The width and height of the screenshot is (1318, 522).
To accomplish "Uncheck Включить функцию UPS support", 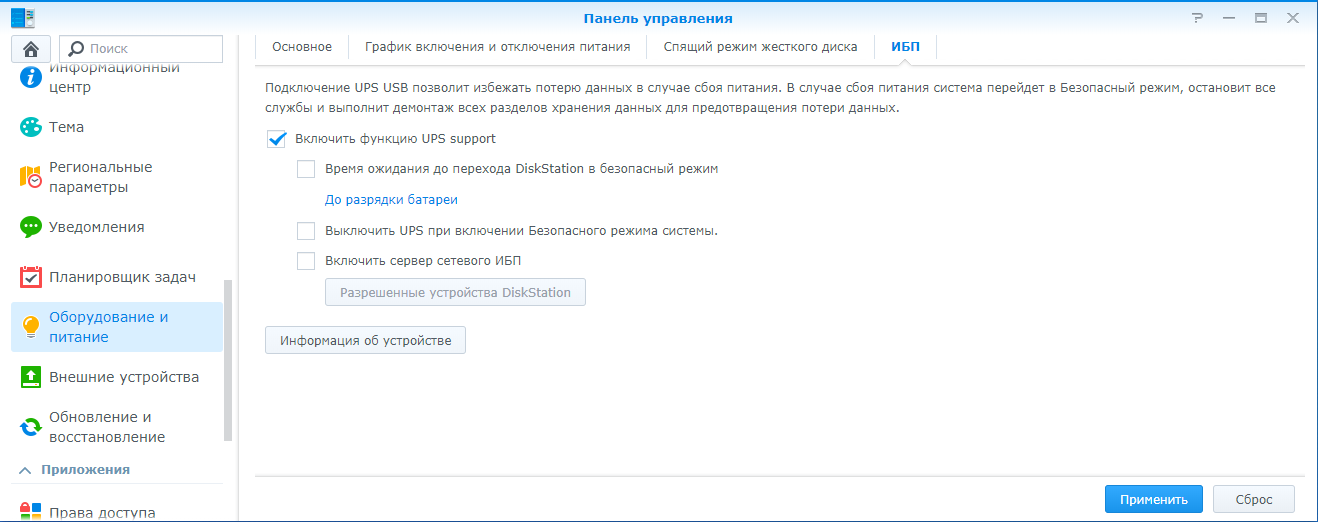I will click(x=277, y=139).
